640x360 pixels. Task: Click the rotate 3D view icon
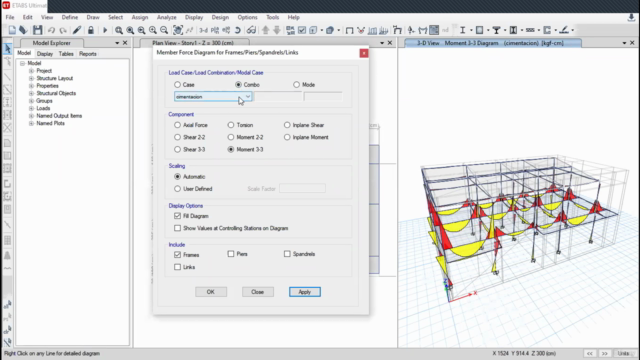(238, 30)
